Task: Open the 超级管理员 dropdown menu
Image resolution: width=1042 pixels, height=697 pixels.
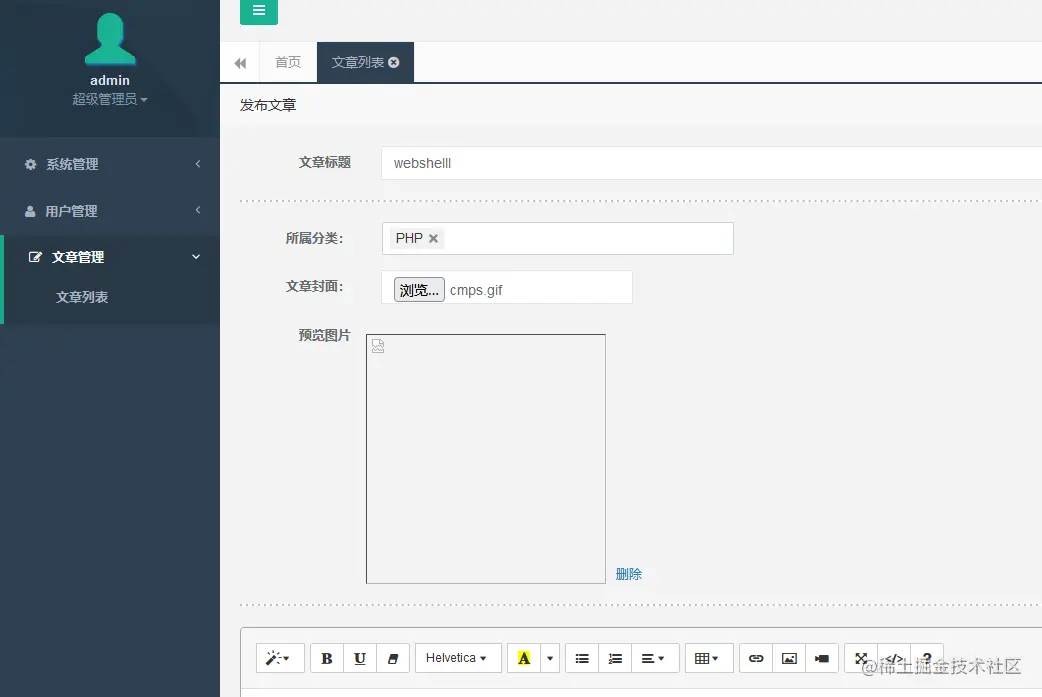Action: (110, 99)
